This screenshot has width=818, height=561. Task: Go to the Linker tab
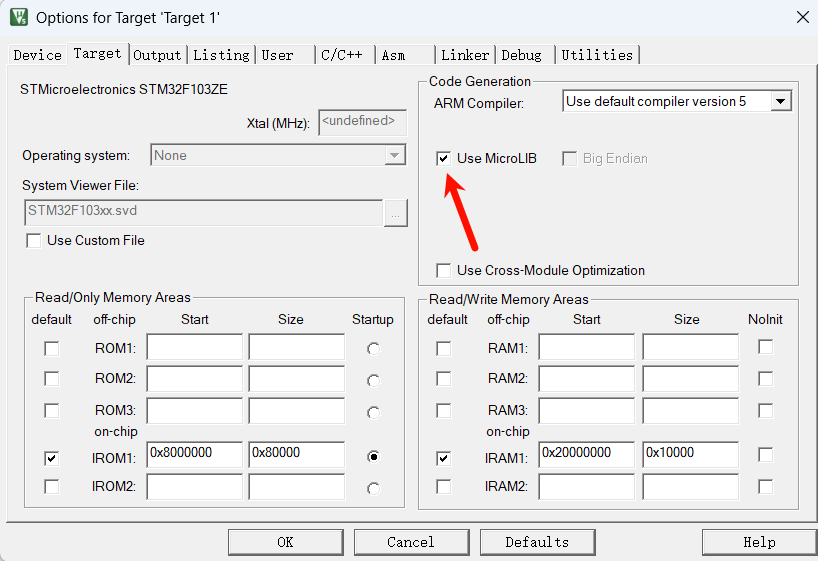465,55
